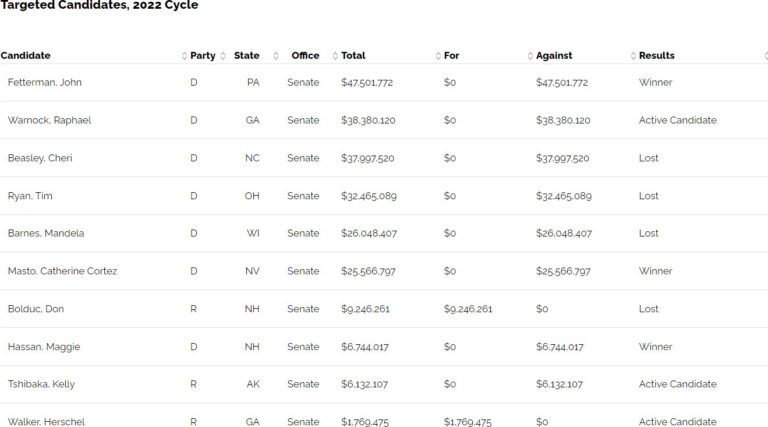Sort by Total column sort arrows
The image size is (768, 427).
[x=438, y=56]
